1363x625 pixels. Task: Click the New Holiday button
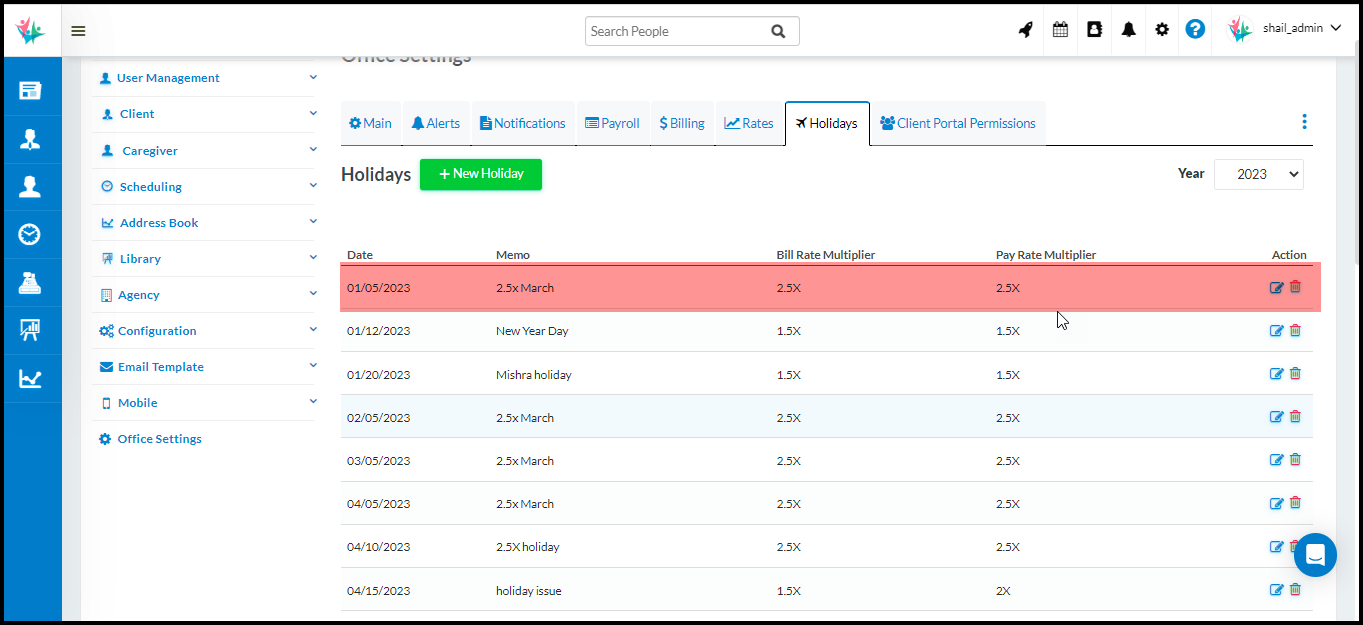(480, 174)
